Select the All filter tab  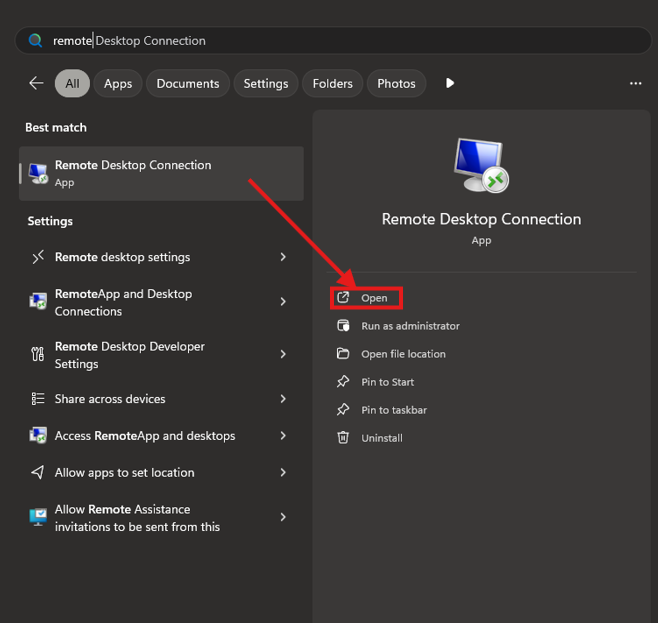click(72, 83)
